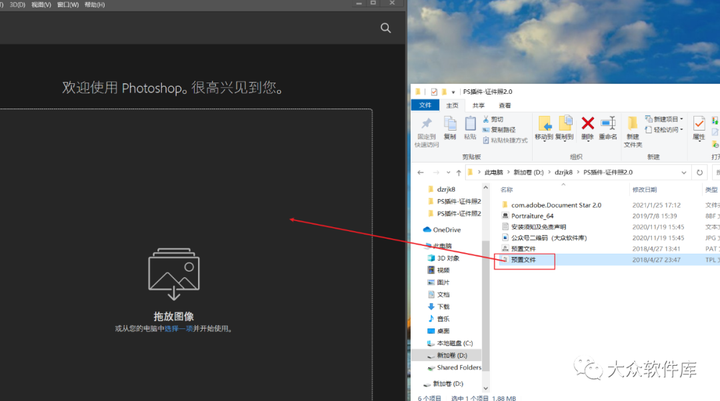Click the navigation pane scrollbar up arrow

tap(486, 187)
